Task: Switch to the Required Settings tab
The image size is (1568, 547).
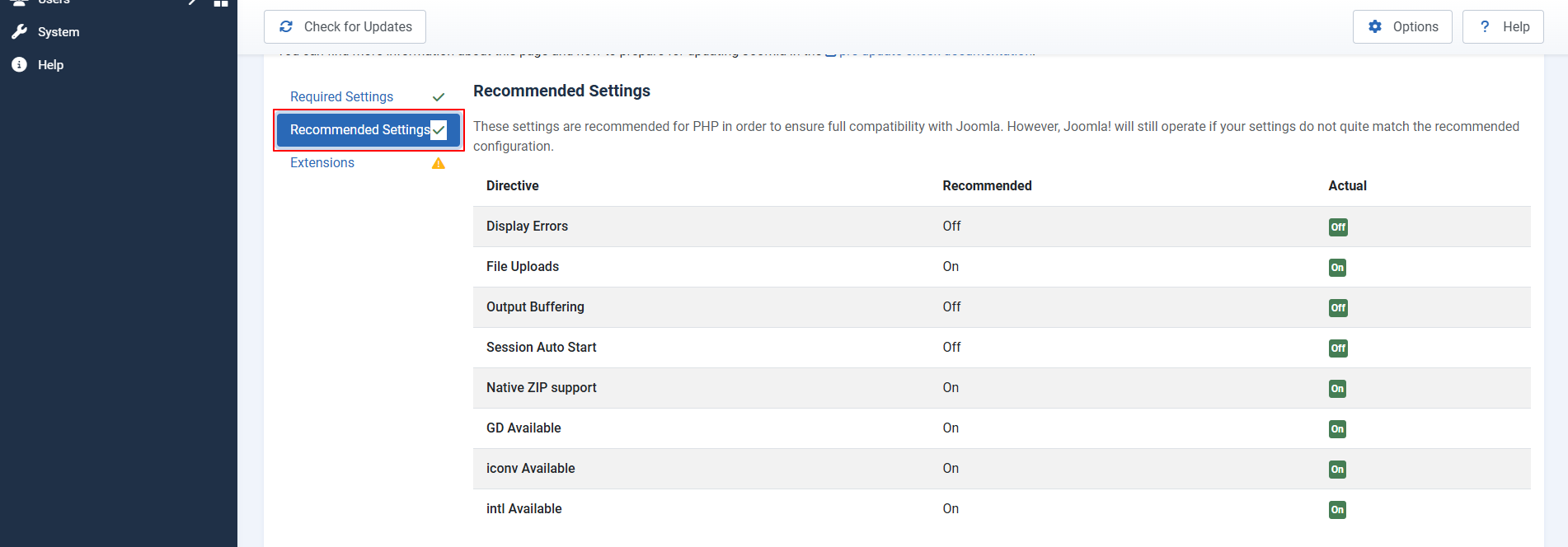Action: pyautogui.click(x=341, y=97)
